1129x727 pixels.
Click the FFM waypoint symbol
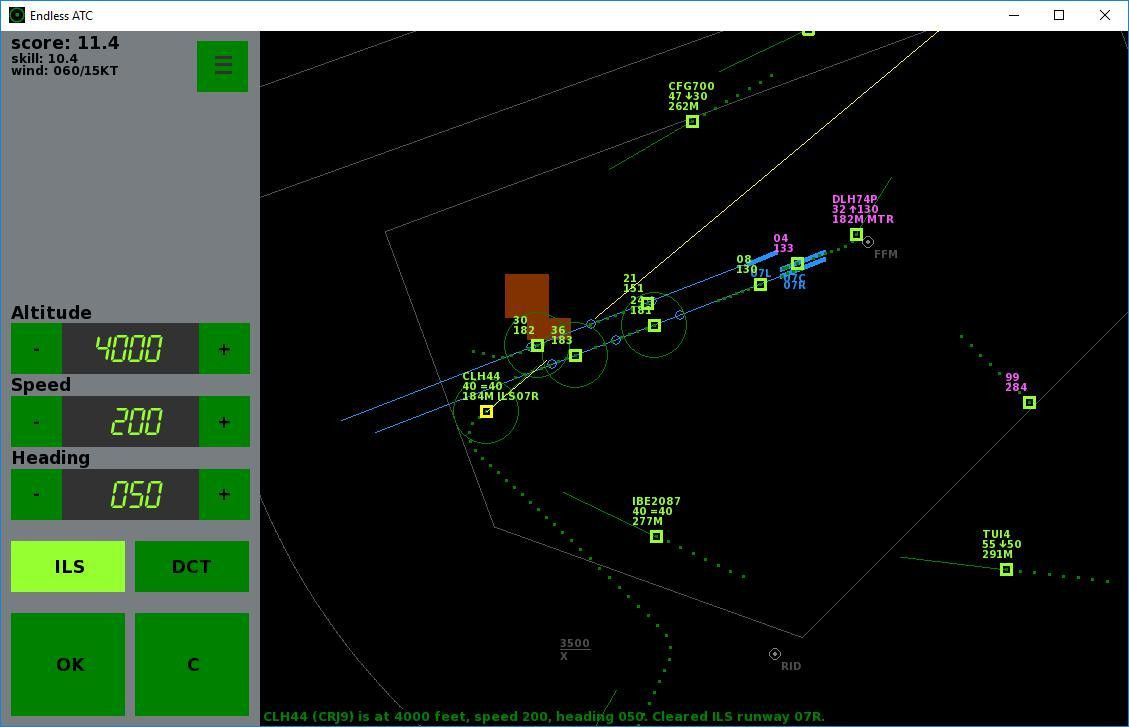tap(868, 242)
